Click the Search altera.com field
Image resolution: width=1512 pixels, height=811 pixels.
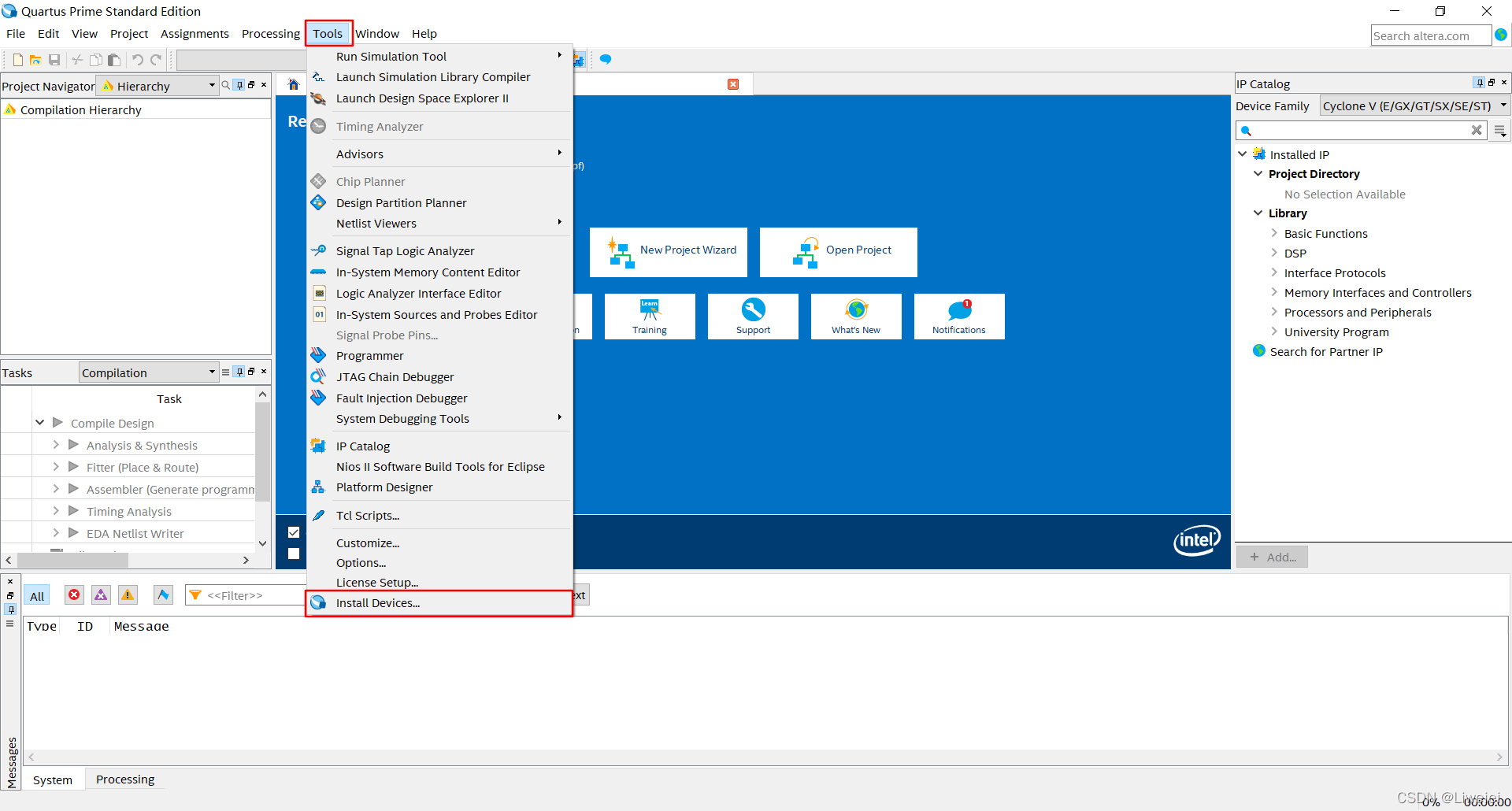(1431, 35)
